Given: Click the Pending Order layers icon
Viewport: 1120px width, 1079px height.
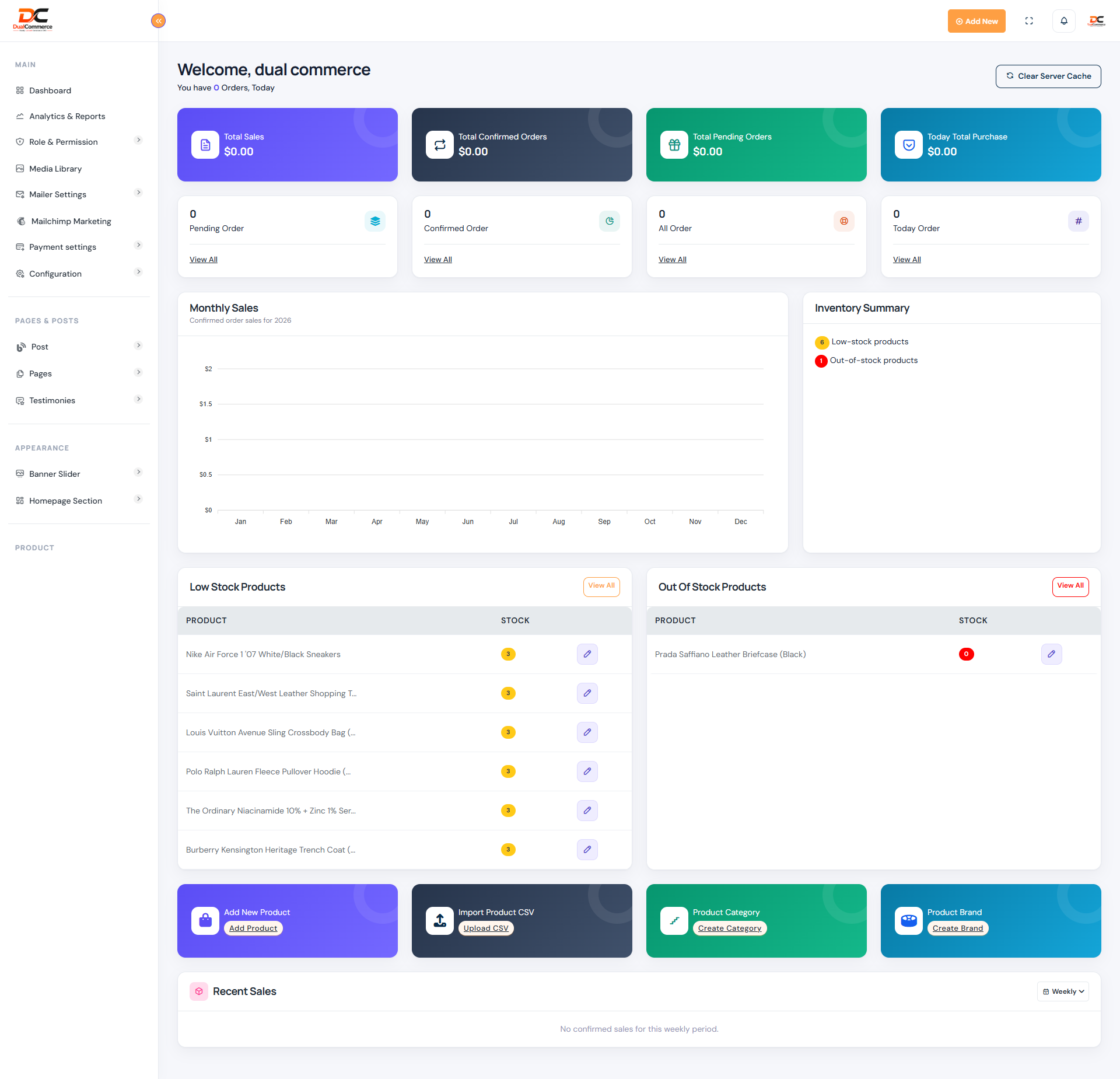Looking at the screenshot, I should [375, 221].
